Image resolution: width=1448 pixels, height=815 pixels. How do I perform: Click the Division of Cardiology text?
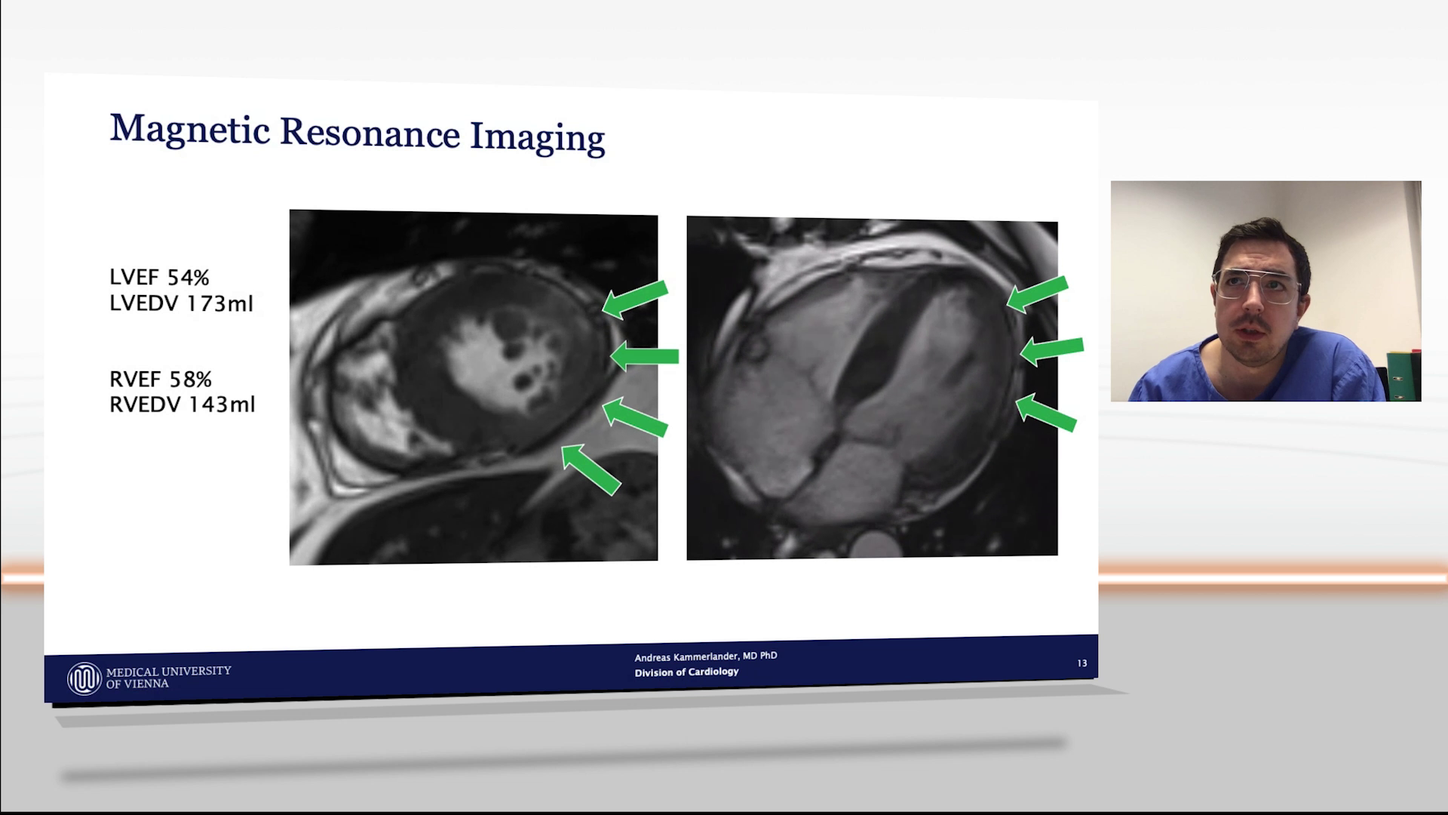[686, 672]
